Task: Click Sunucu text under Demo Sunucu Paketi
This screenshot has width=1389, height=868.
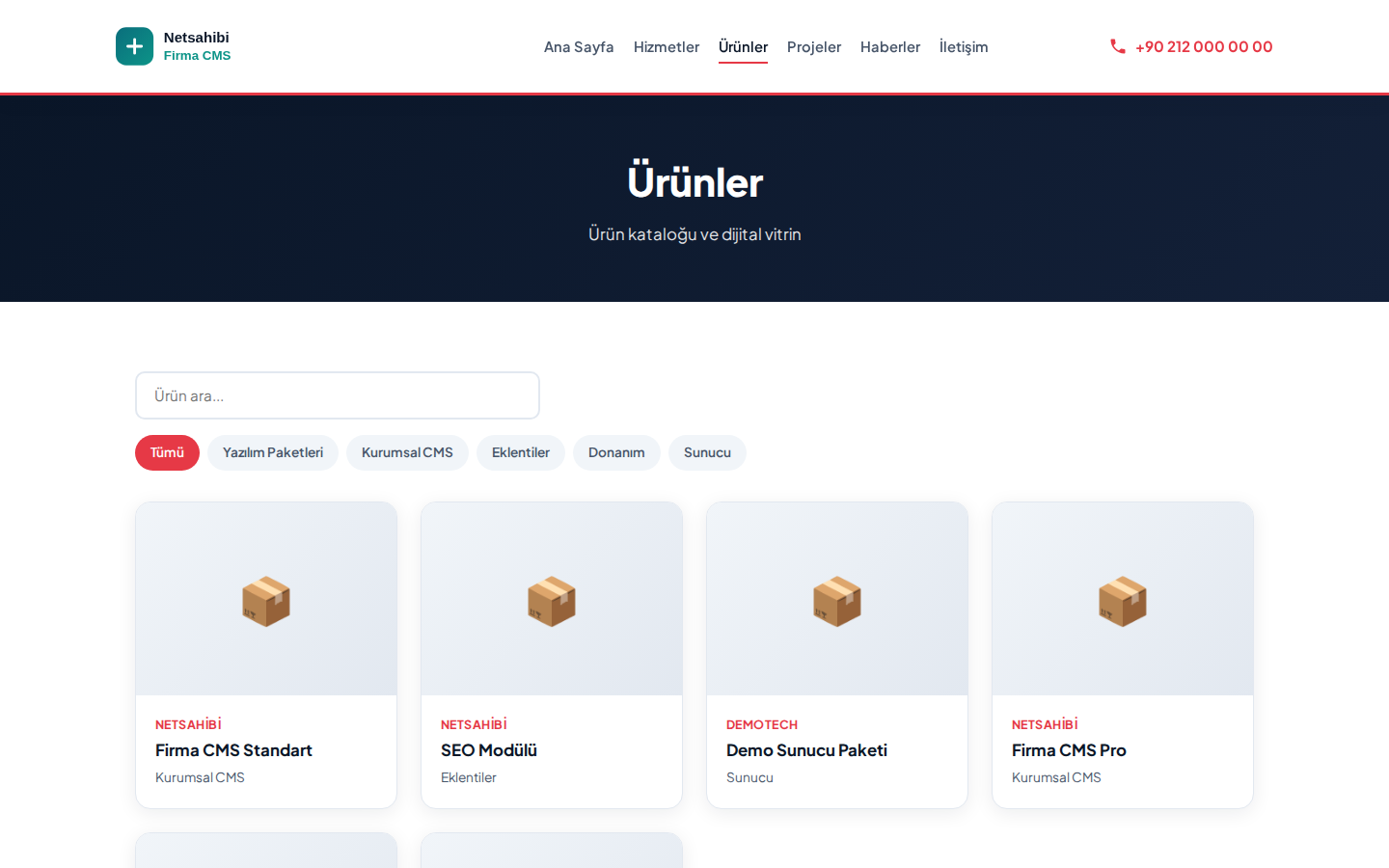Action: (x=749, y=777)
